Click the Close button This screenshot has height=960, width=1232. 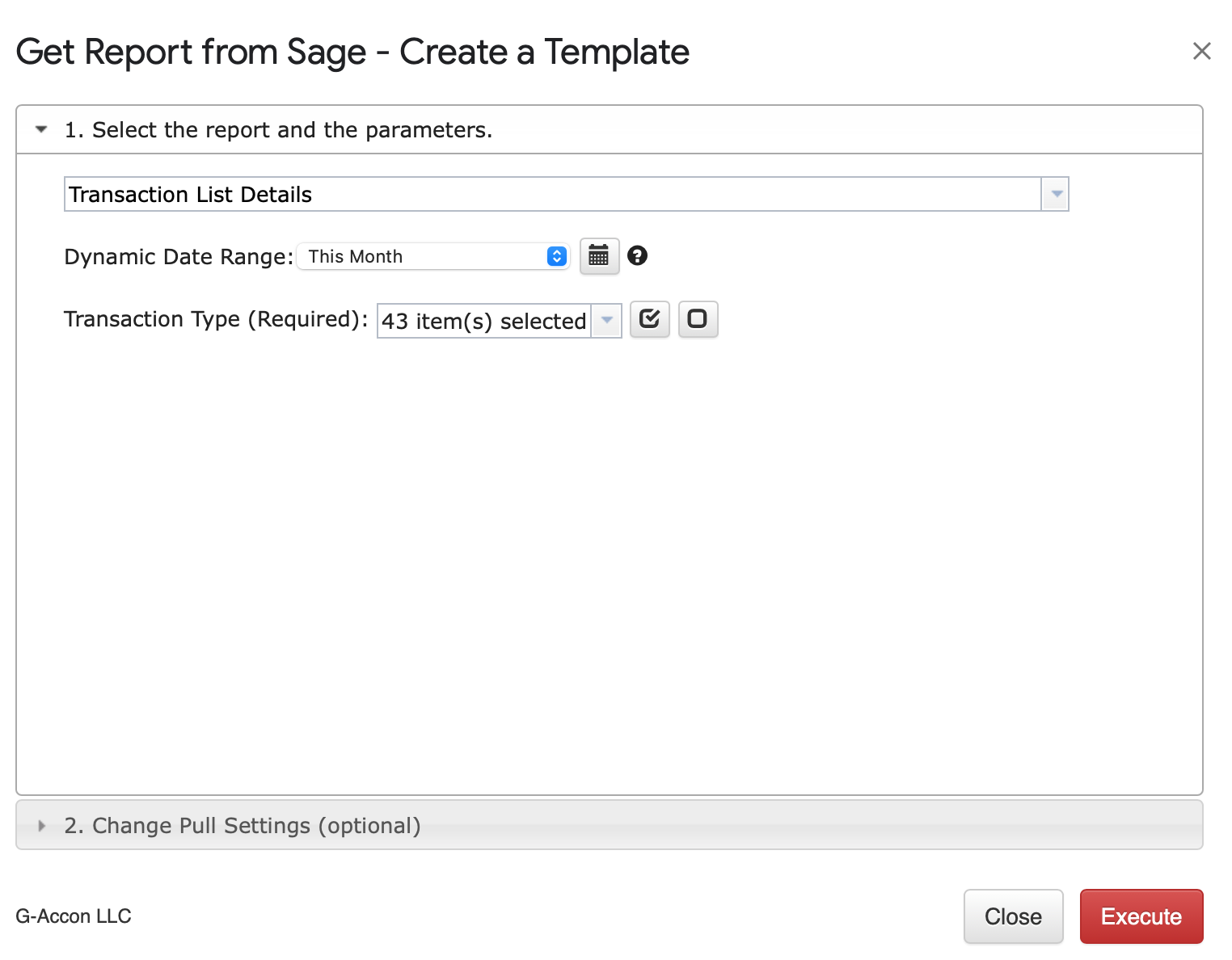(x=1013, y=916)
